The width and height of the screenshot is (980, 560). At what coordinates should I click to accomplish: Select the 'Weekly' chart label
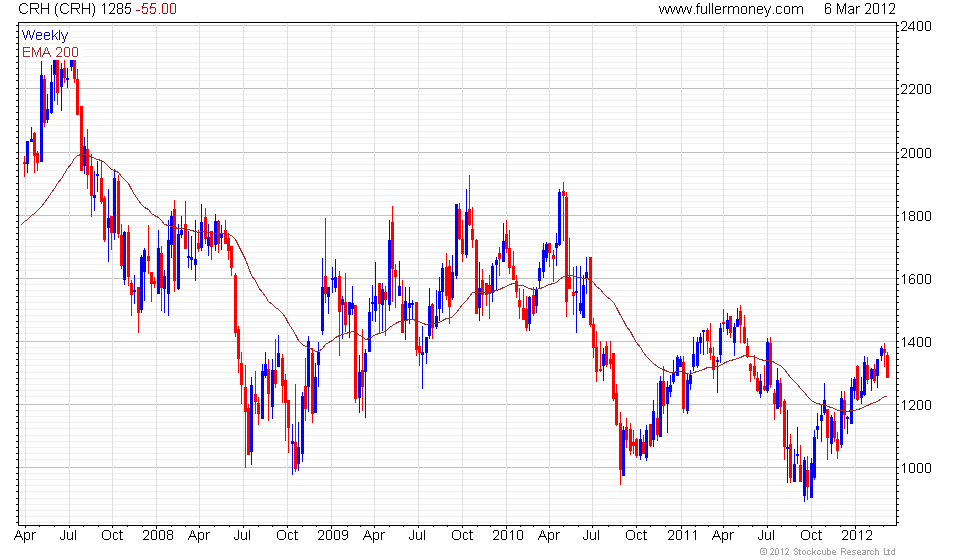pos(44,36)
